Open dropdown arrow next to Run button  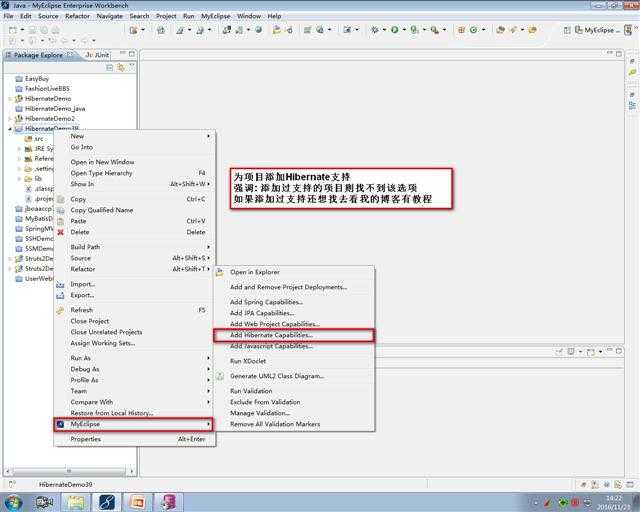[404, 30]
